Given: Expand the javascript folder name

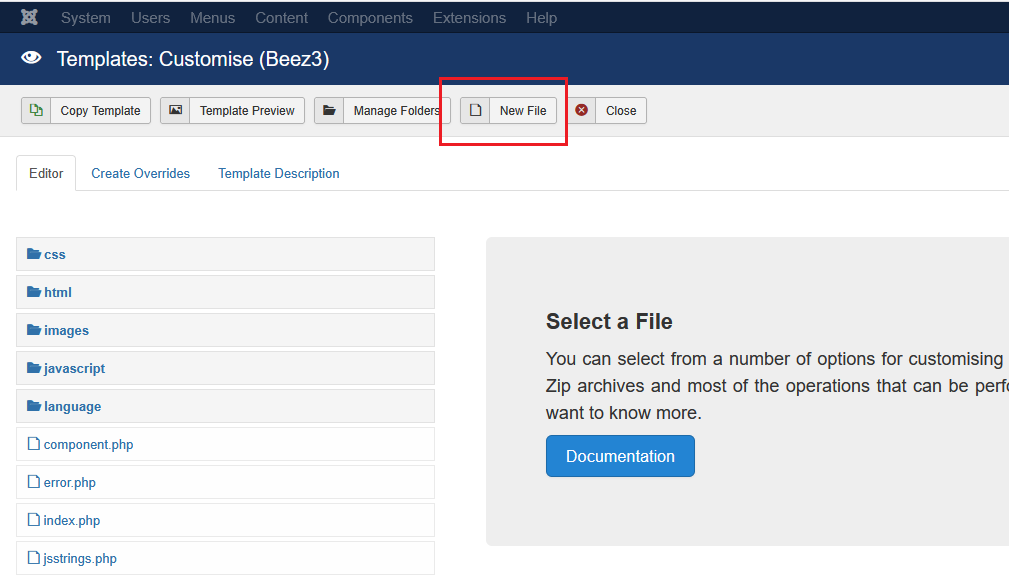Looking at the screenshot, I should 74,369.
